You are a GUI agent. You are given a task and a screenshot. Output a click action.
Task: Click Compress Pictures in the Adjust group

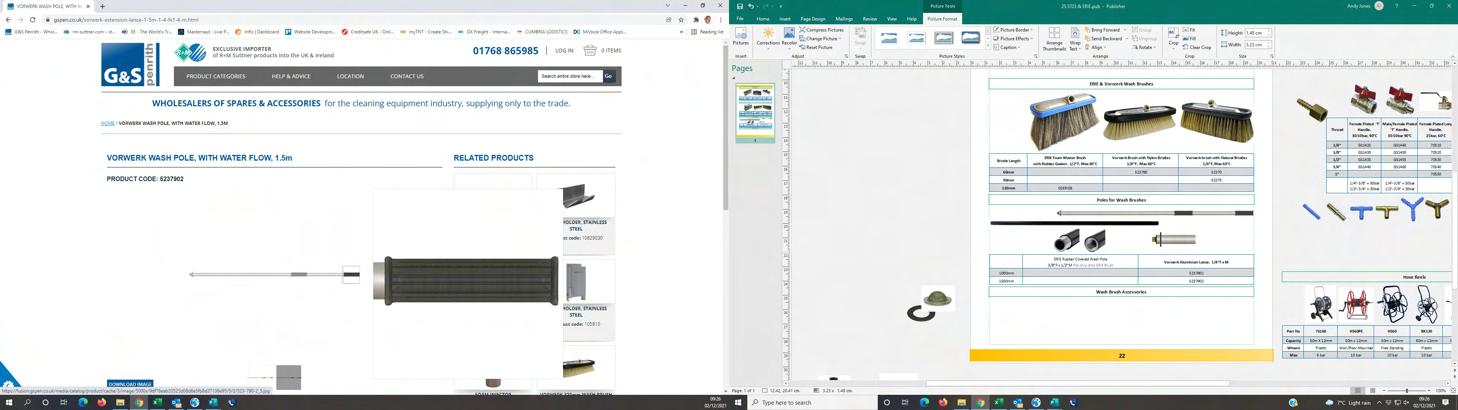coord(822,30)
